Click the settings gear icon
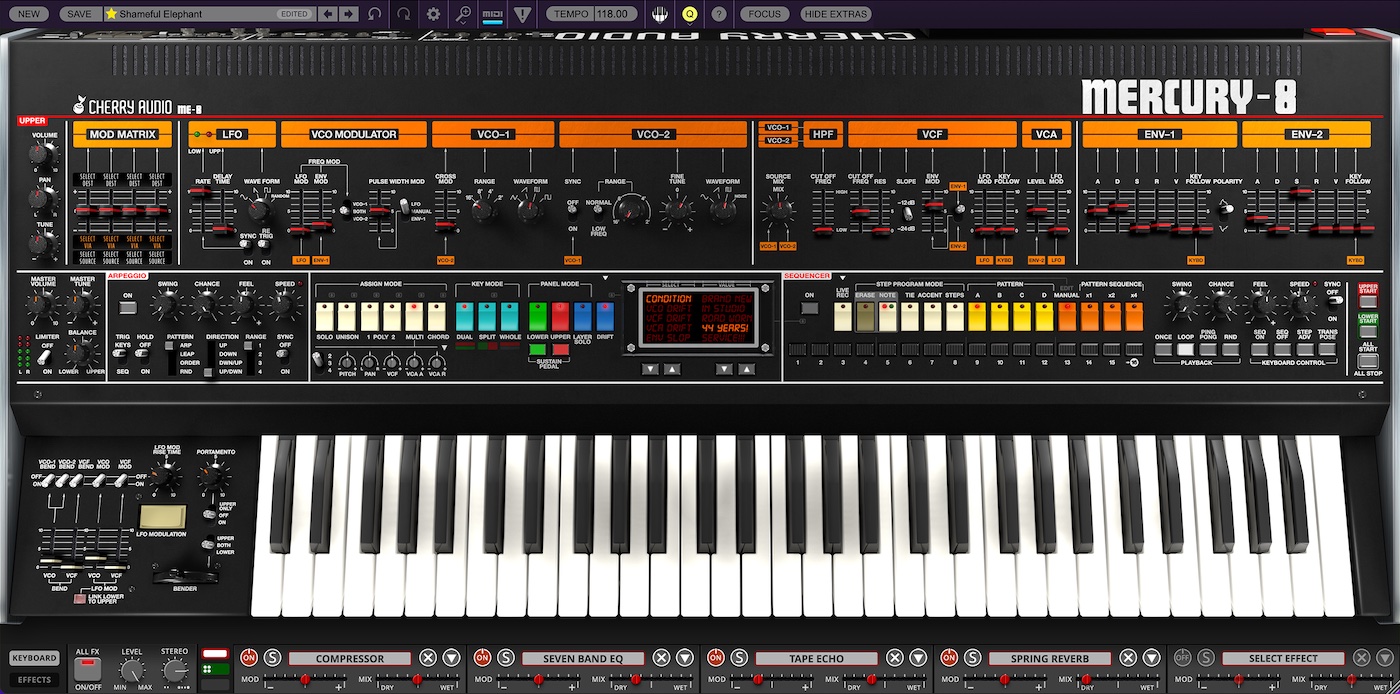The image size is (1400, 694). click(435, 14)
